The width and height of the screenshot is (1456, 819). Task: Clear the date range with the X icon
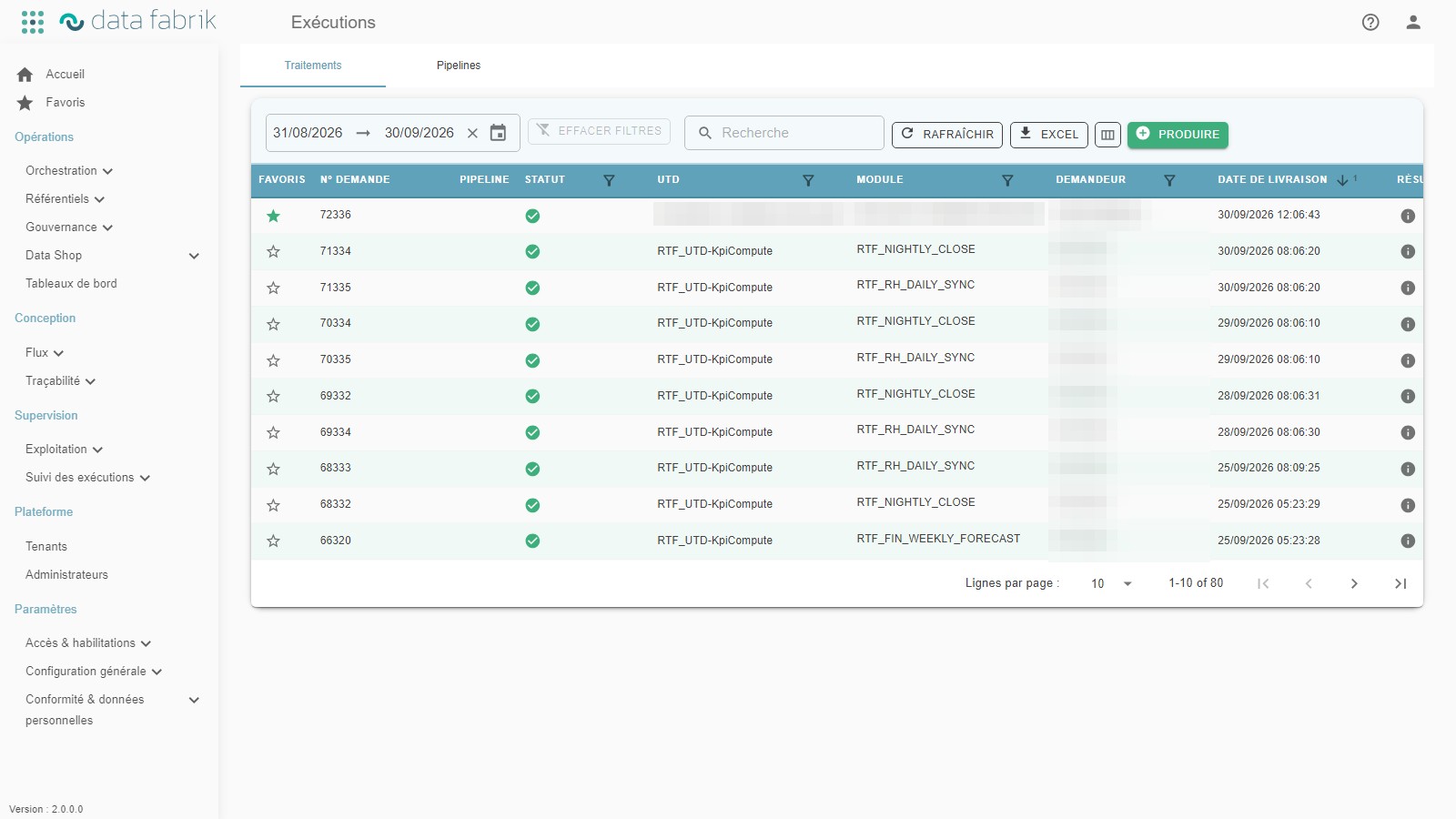click(x=472, y=133)
